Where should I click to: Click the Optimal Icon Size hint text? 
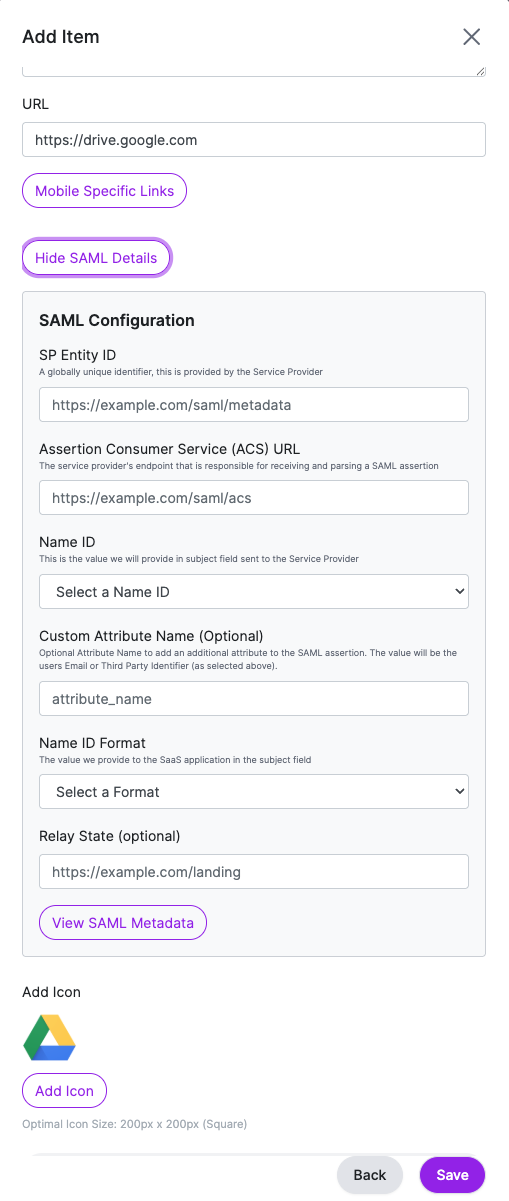point(135,1124)
